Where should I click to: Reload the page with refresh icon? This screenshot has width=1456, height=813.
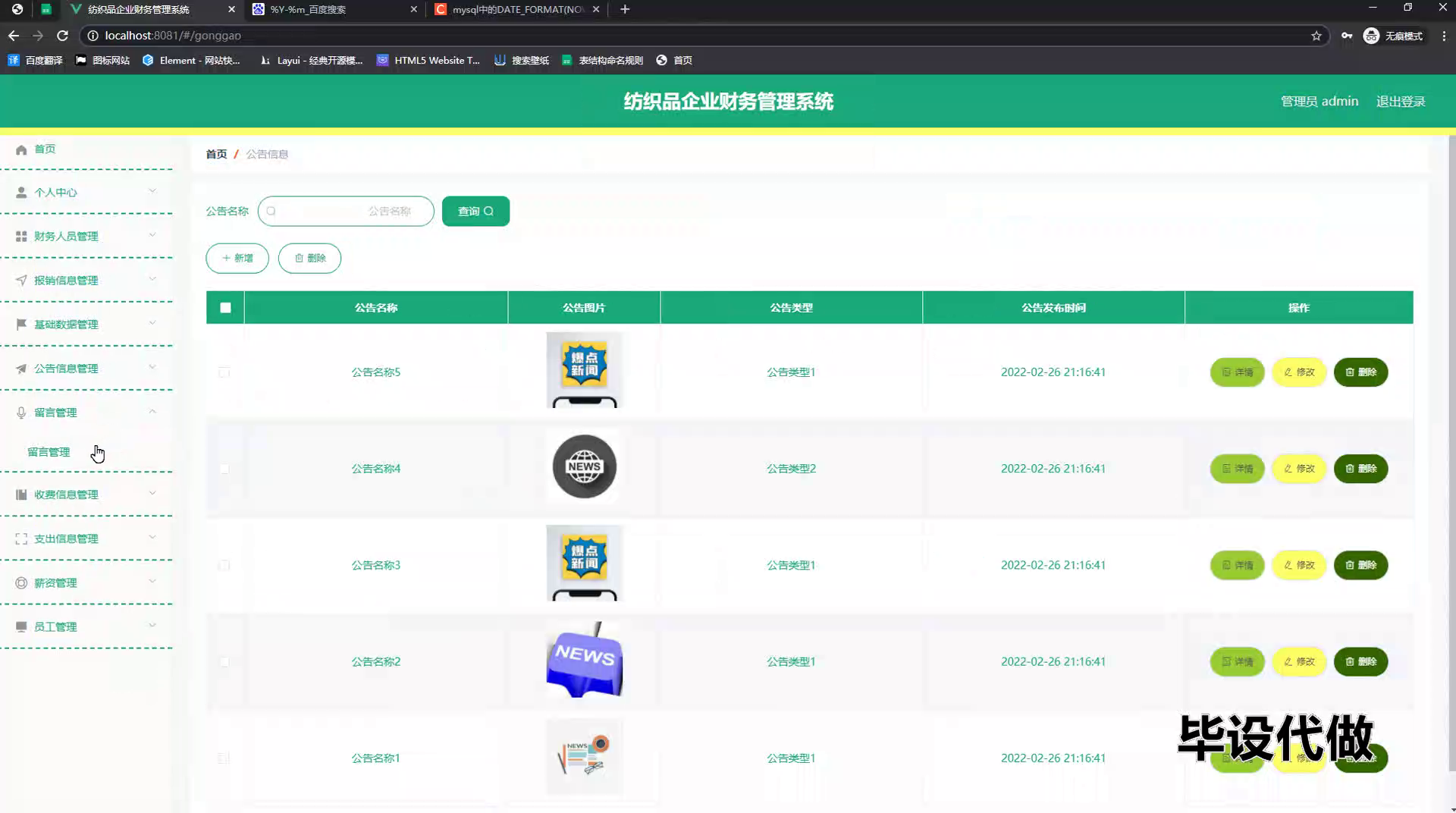tap(62, 36)
